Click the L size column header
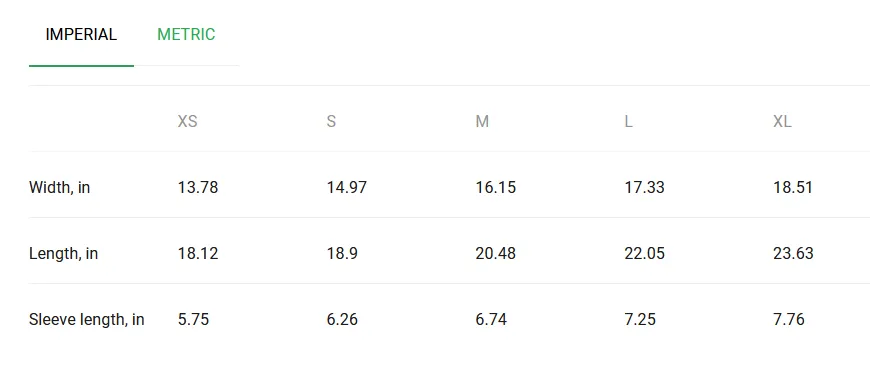The image size is (870, 367). click(x=628, y=122)
